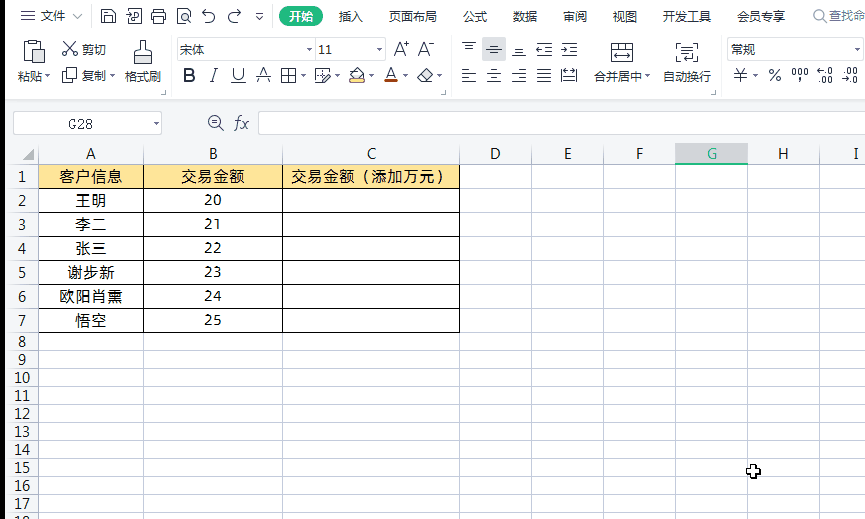Switch to the 审阅 ribbon tab

pos(574,17)
